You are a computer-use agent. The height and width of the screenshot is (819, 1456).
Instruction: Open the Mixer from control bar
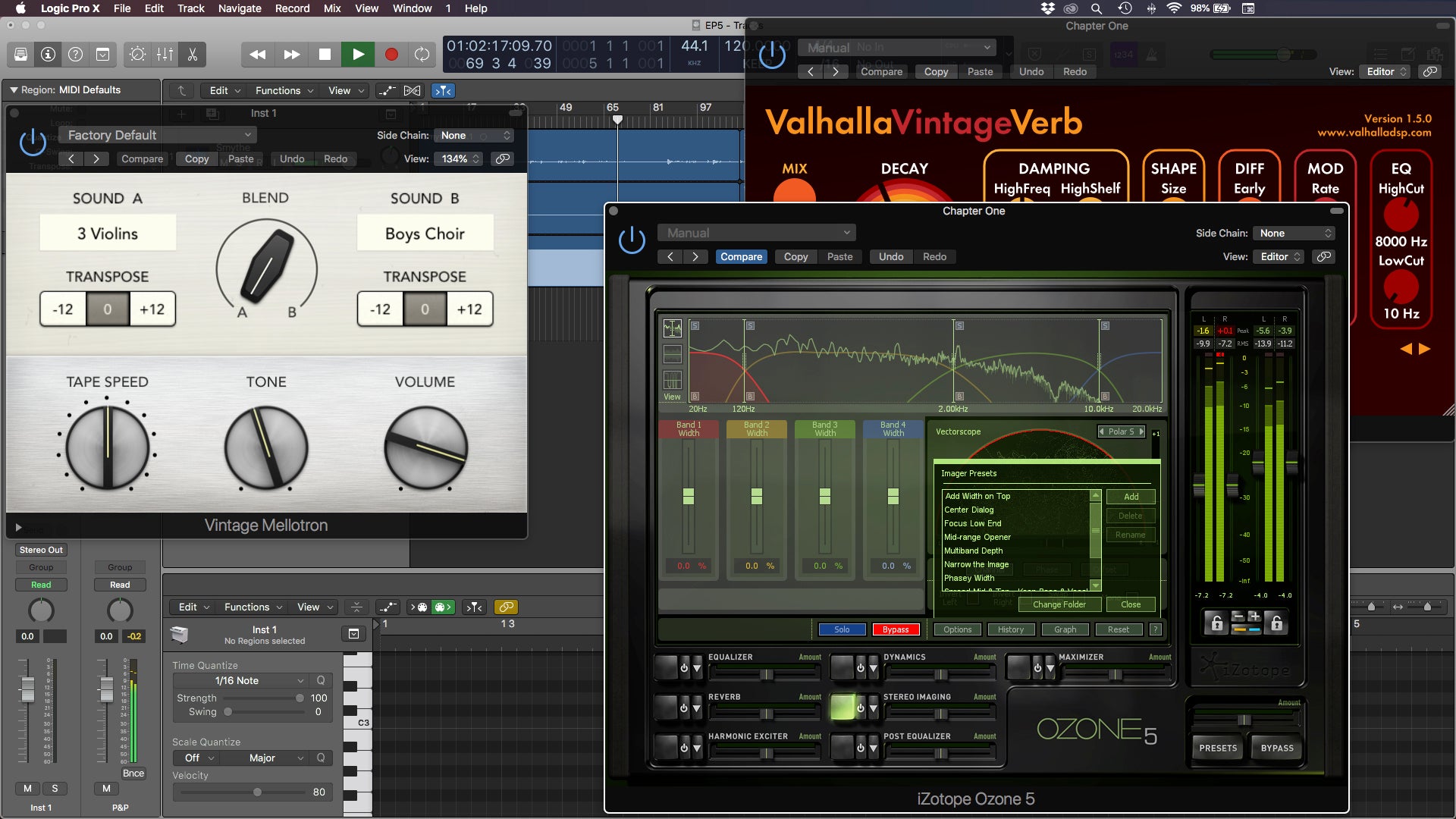pyautogui.click(x=165, y=54)
